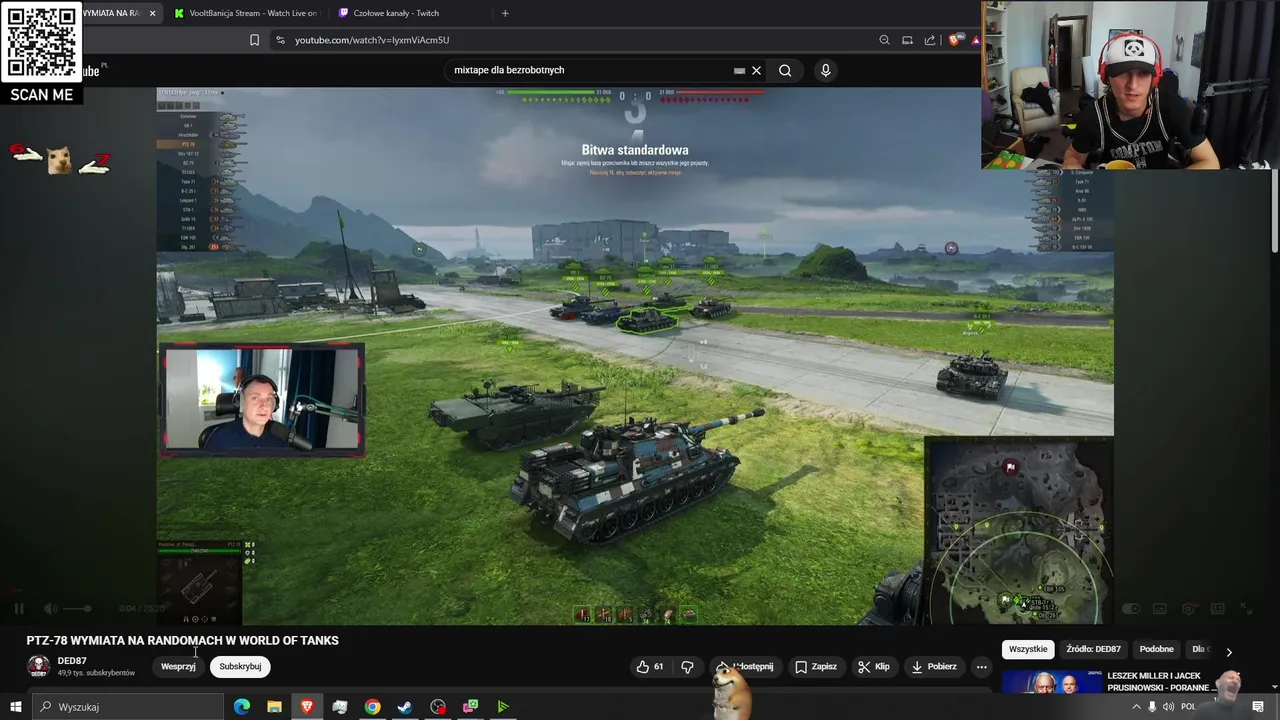Image resolution: width=1280 pixels, height=720 pixels.
Task: Select the Podobne filter chip
Action: (1156, 649)
